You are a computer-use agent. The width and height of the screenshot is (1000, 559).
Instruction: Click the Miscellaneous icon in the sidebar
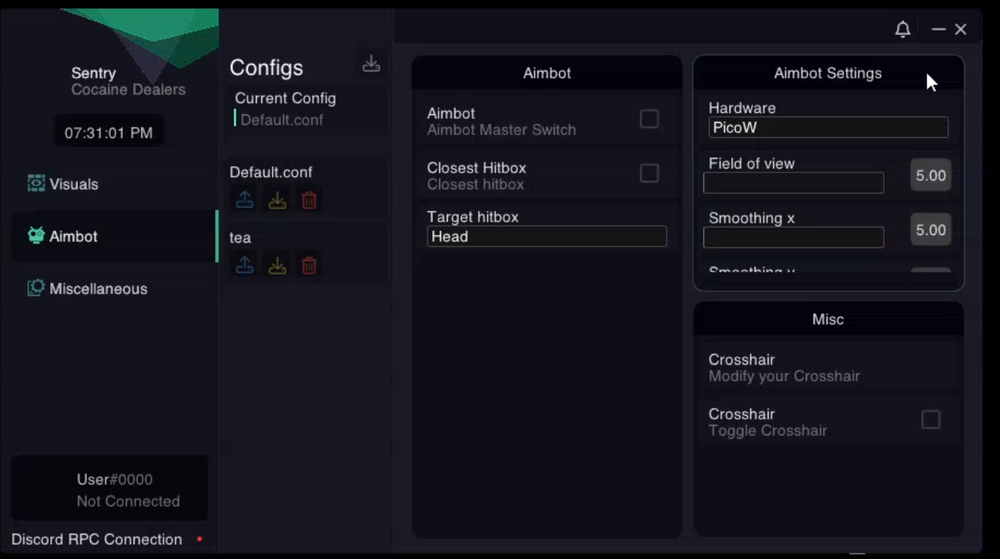36,288
